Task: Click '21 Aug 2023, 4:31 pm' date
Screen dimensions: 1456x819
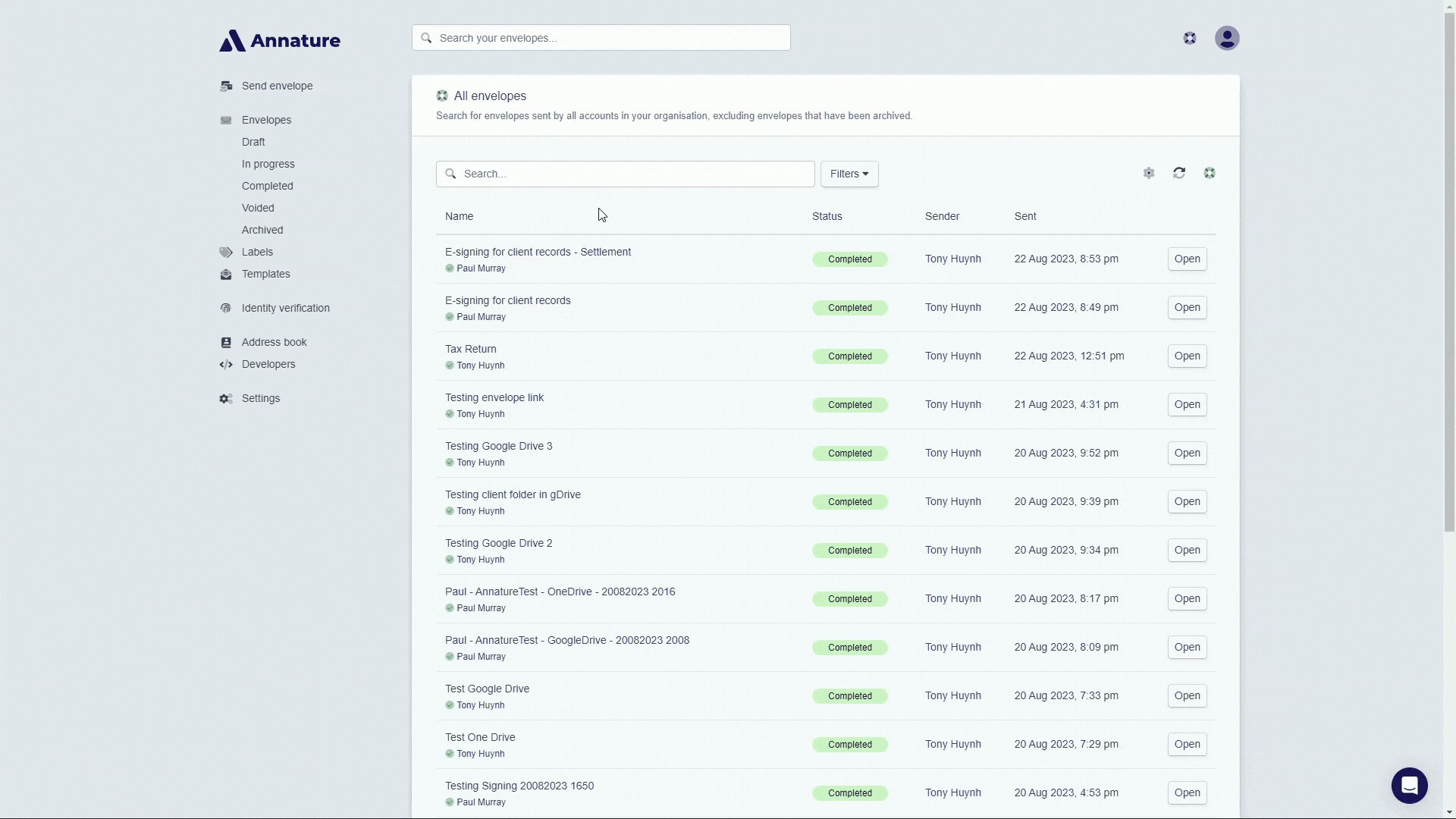Action: click(1066, 405)
